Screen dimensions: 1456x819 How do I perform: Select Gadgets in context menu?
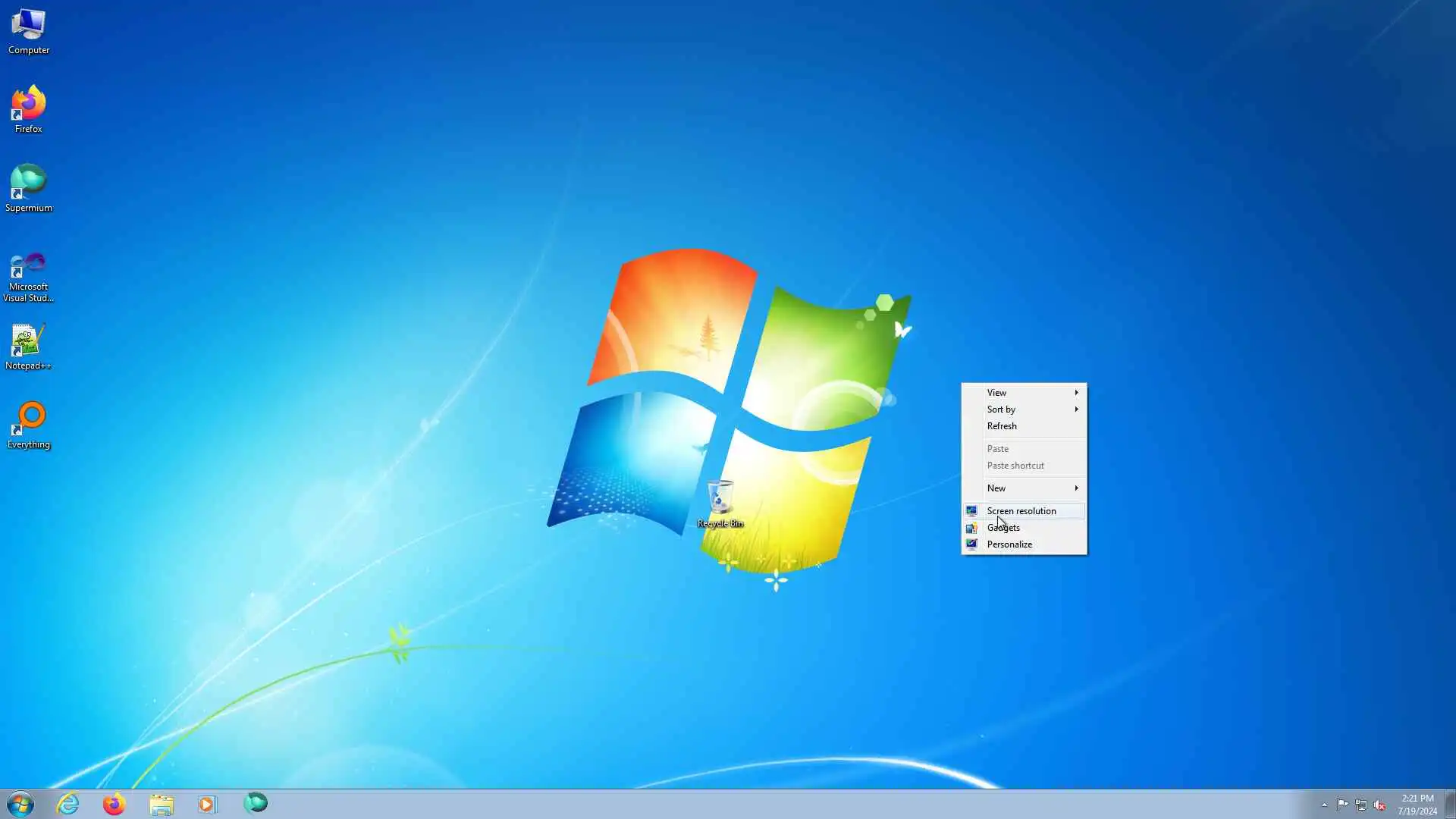click(x=1003, y=528)
